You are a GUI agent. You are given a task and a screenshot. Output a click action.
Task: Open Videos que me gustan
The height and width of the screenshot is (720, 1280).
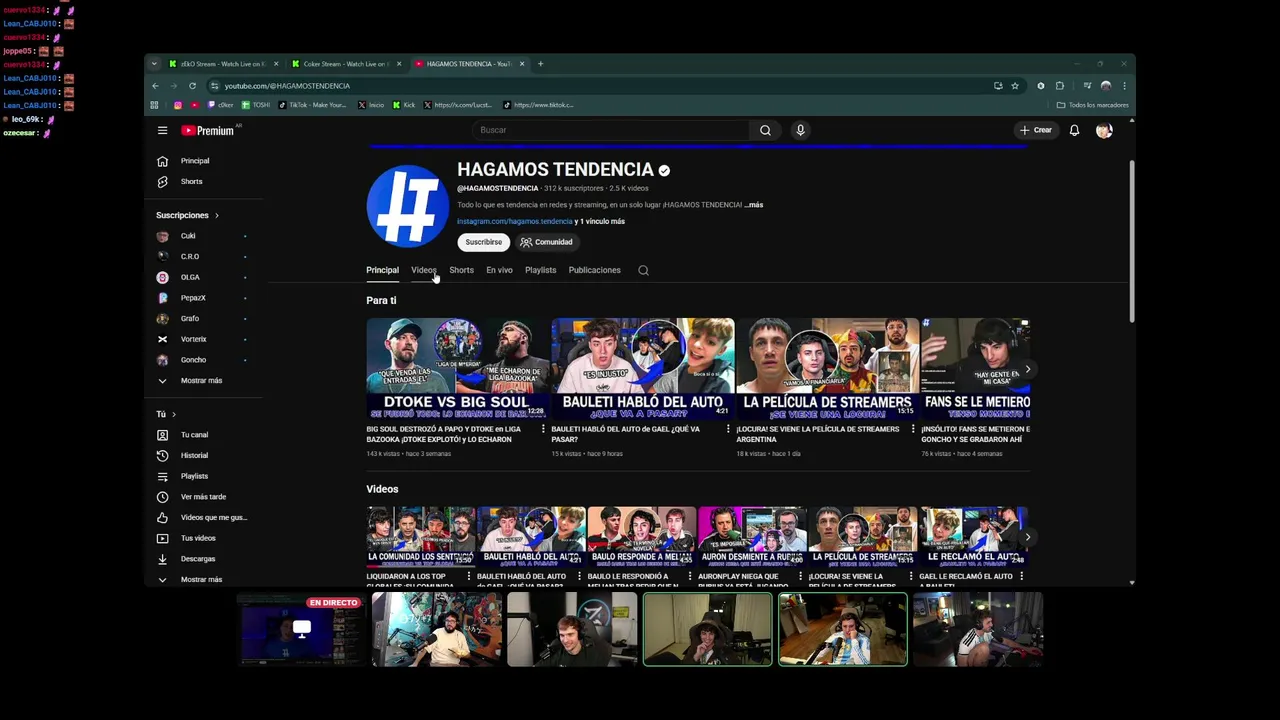pyautogui.click(x=213, y=518)
